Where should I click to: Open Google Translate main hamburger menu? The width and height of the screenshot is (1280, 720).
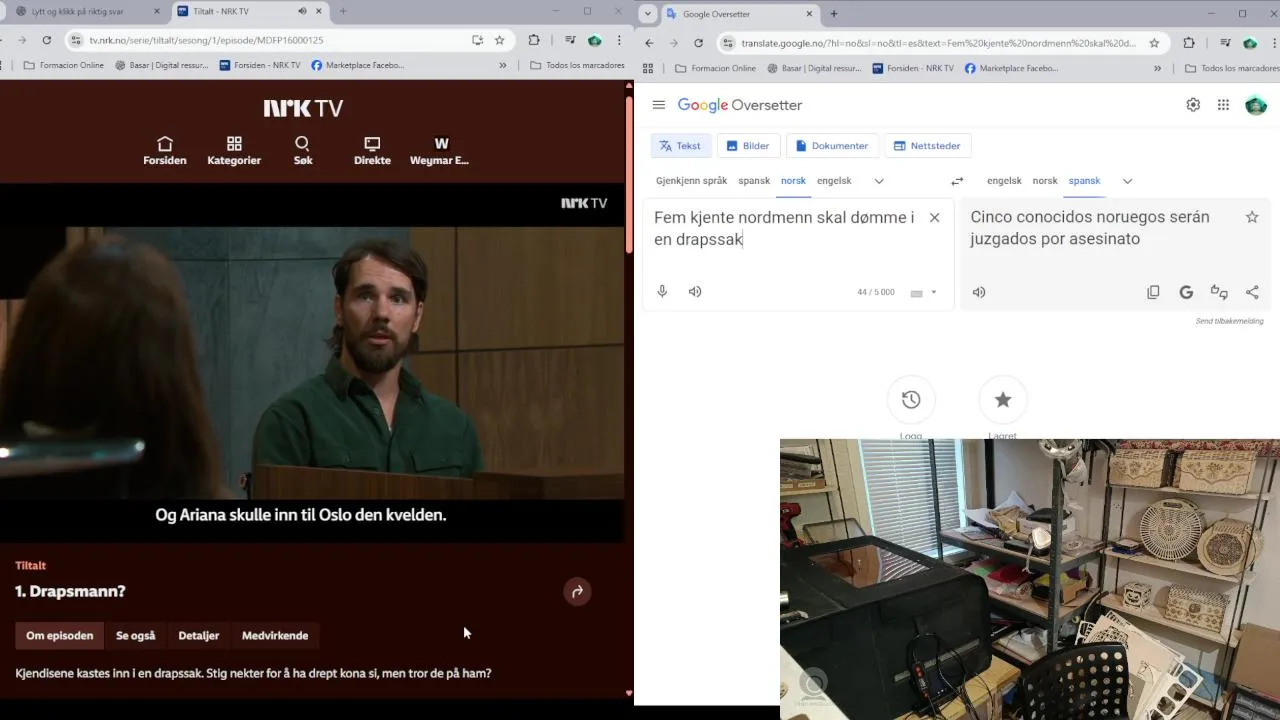click(659, 105)
